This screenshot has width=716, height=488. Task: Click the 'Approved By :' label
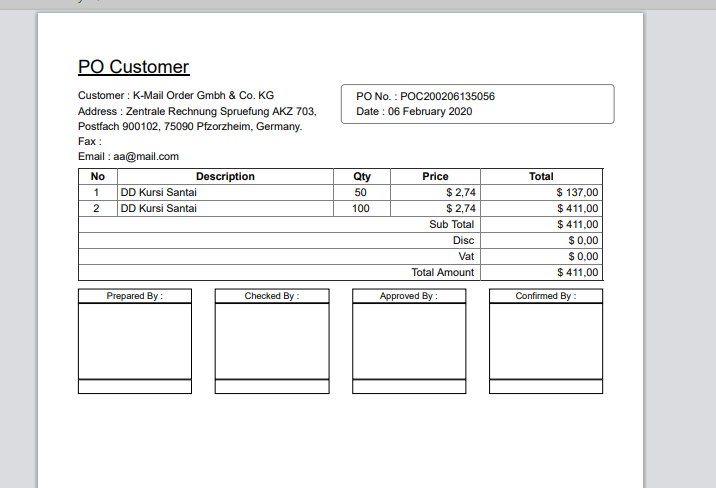pyautogui.click(x=409, y=296)
